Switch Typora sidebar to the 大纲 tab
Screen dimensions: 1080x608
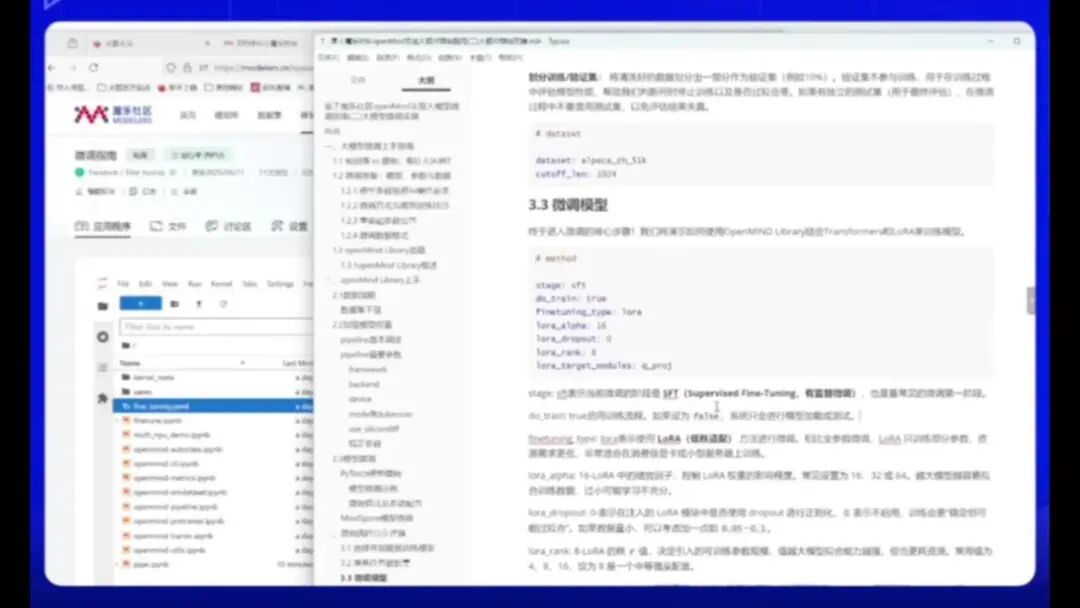click(426, 80)
